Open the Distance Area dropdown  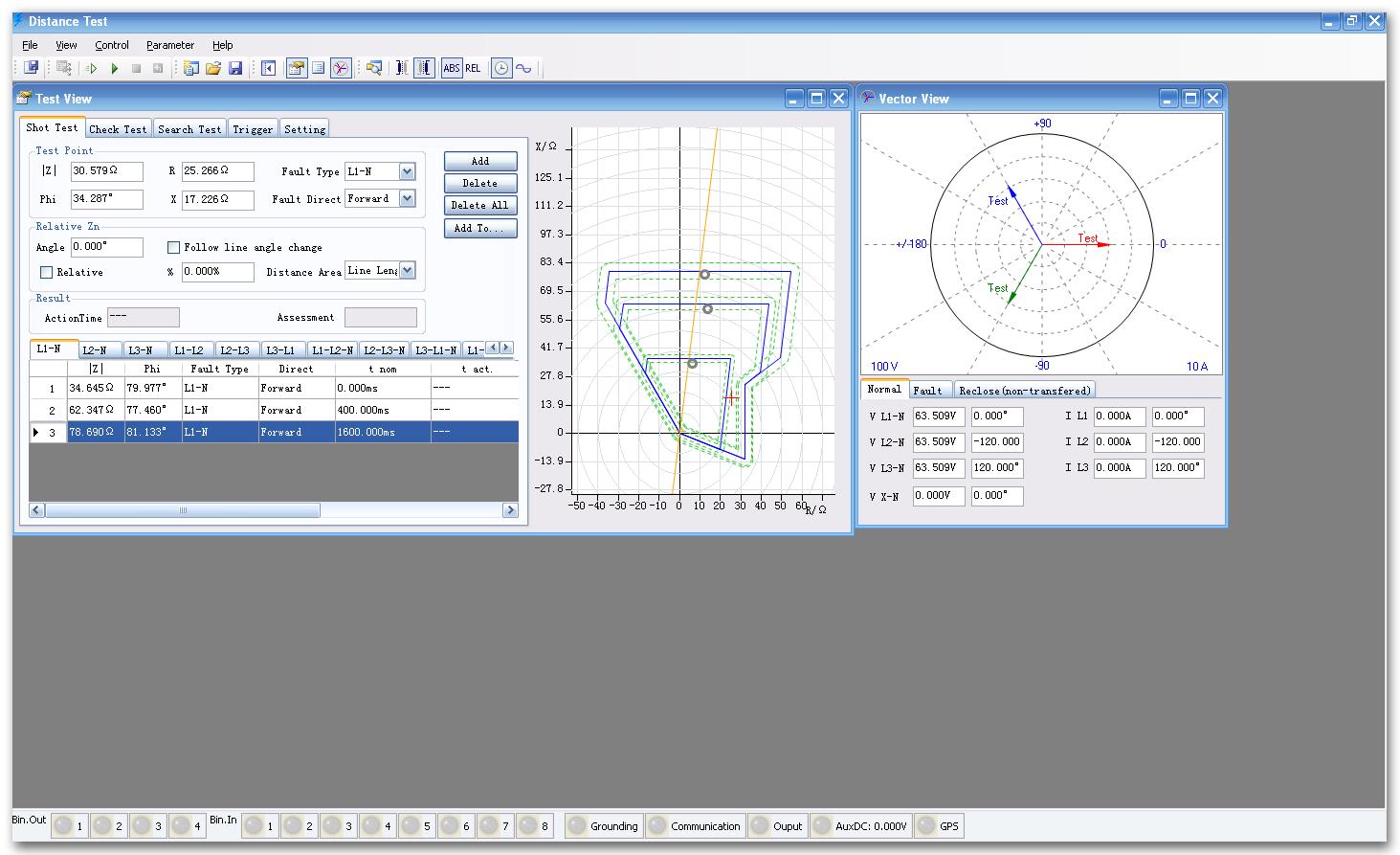coord(407,271)
